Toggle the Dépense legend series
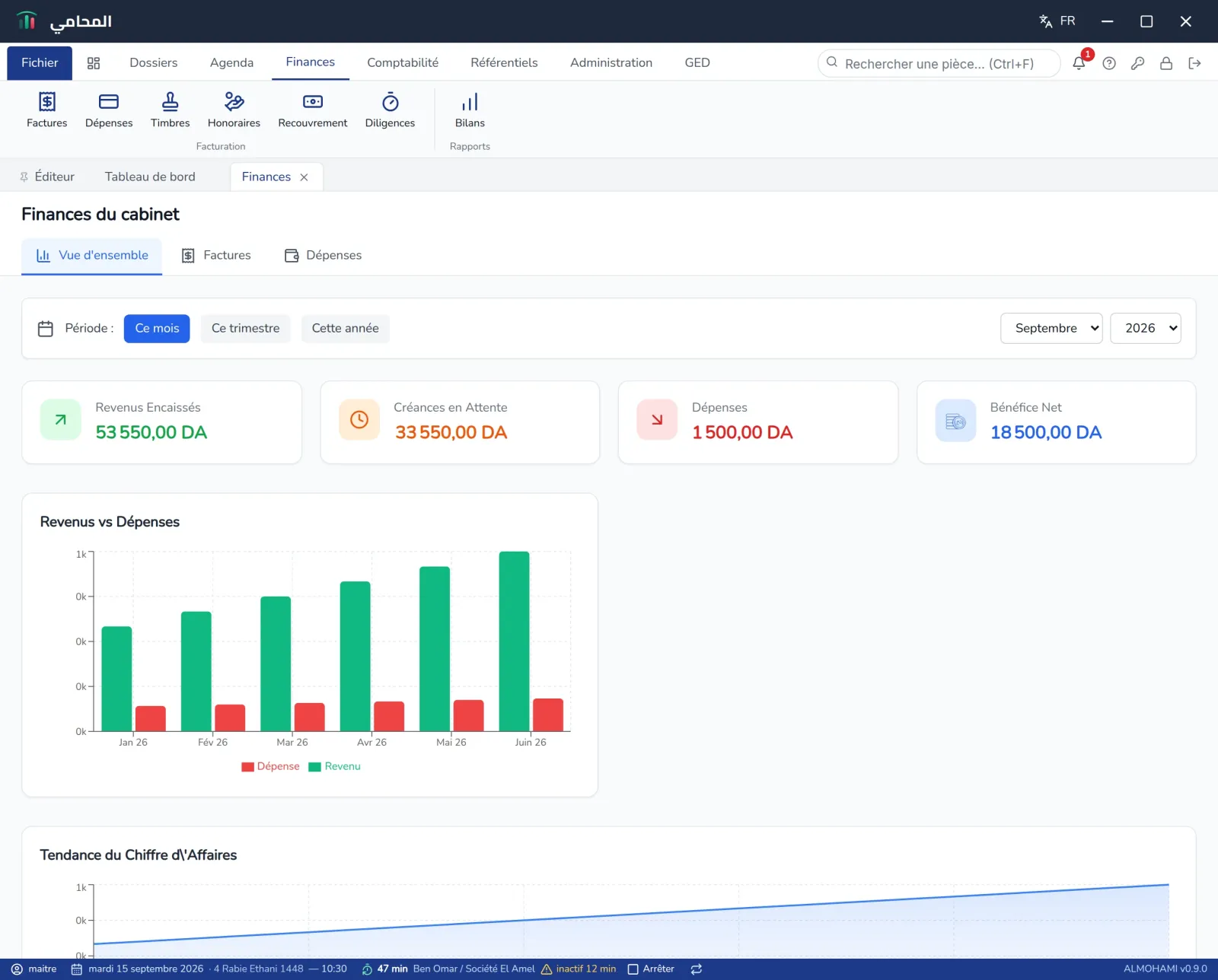 pos(270,766)
